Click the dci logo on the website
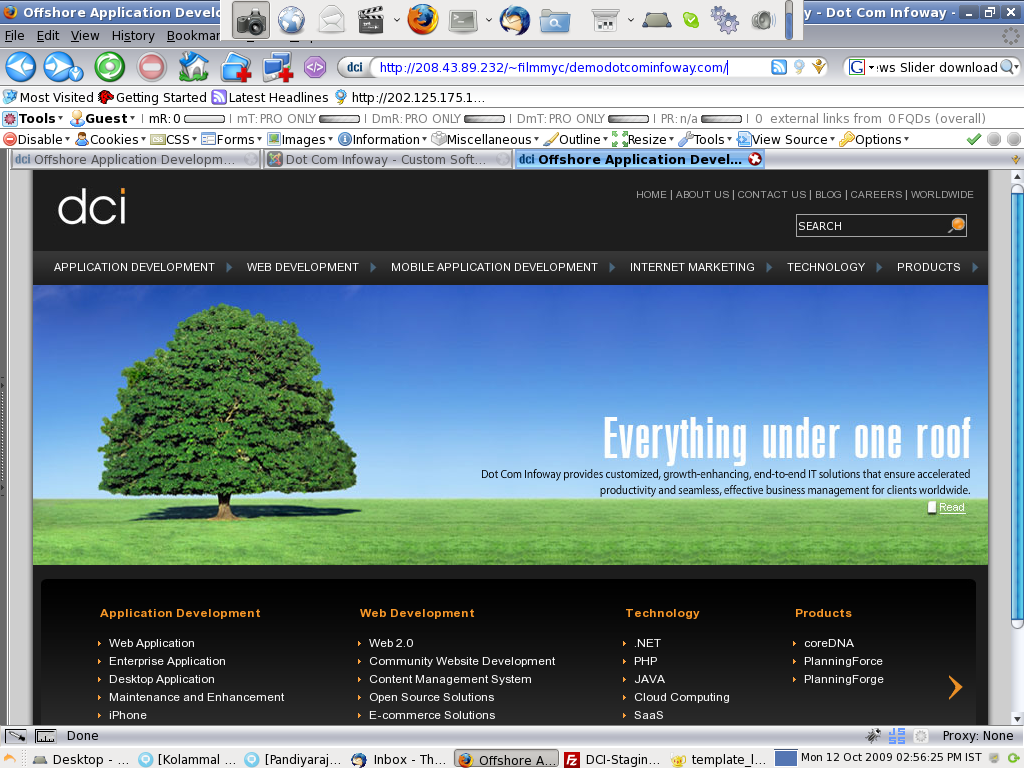This screenshot has height=768, width=1024. click(x=92, y=206)
